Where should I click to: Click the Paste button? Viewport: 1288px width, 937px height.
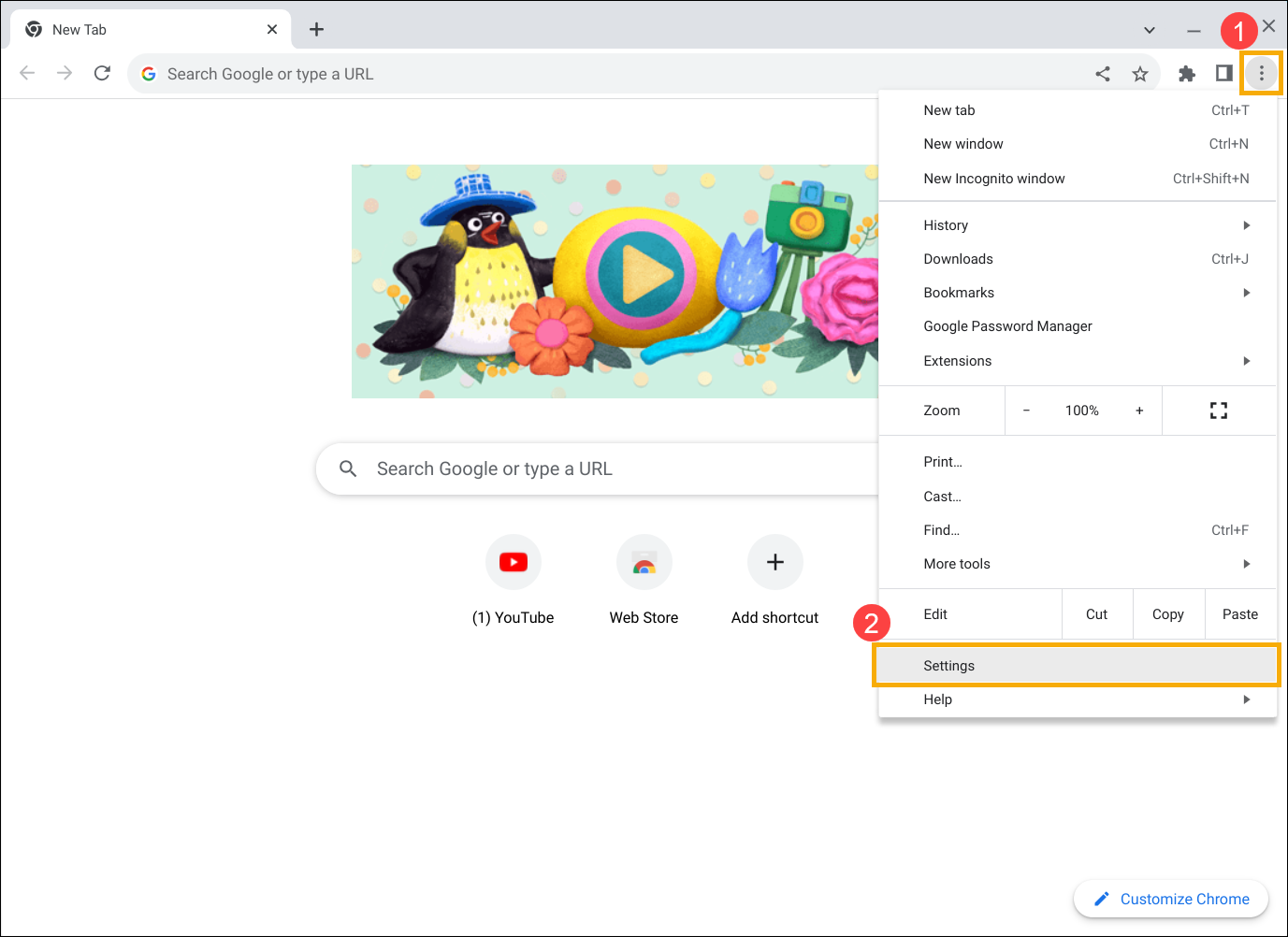pos(1240,614)
